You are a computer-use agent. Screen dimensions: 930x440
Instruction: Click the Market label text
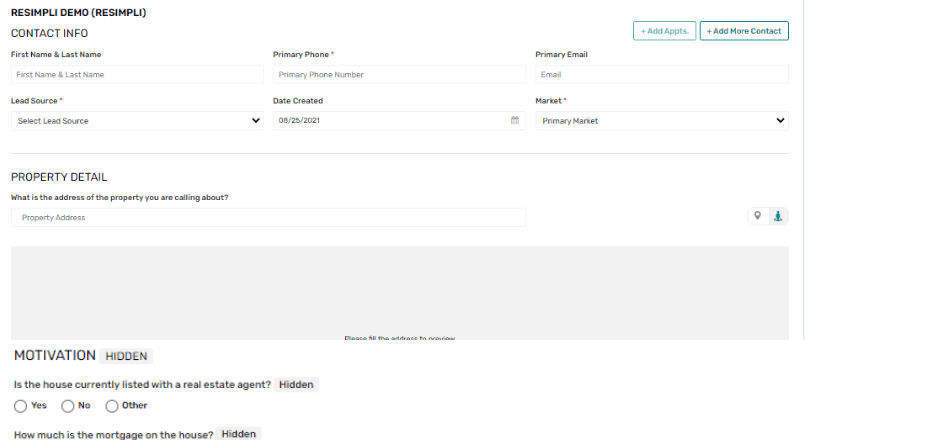[549, 101]
